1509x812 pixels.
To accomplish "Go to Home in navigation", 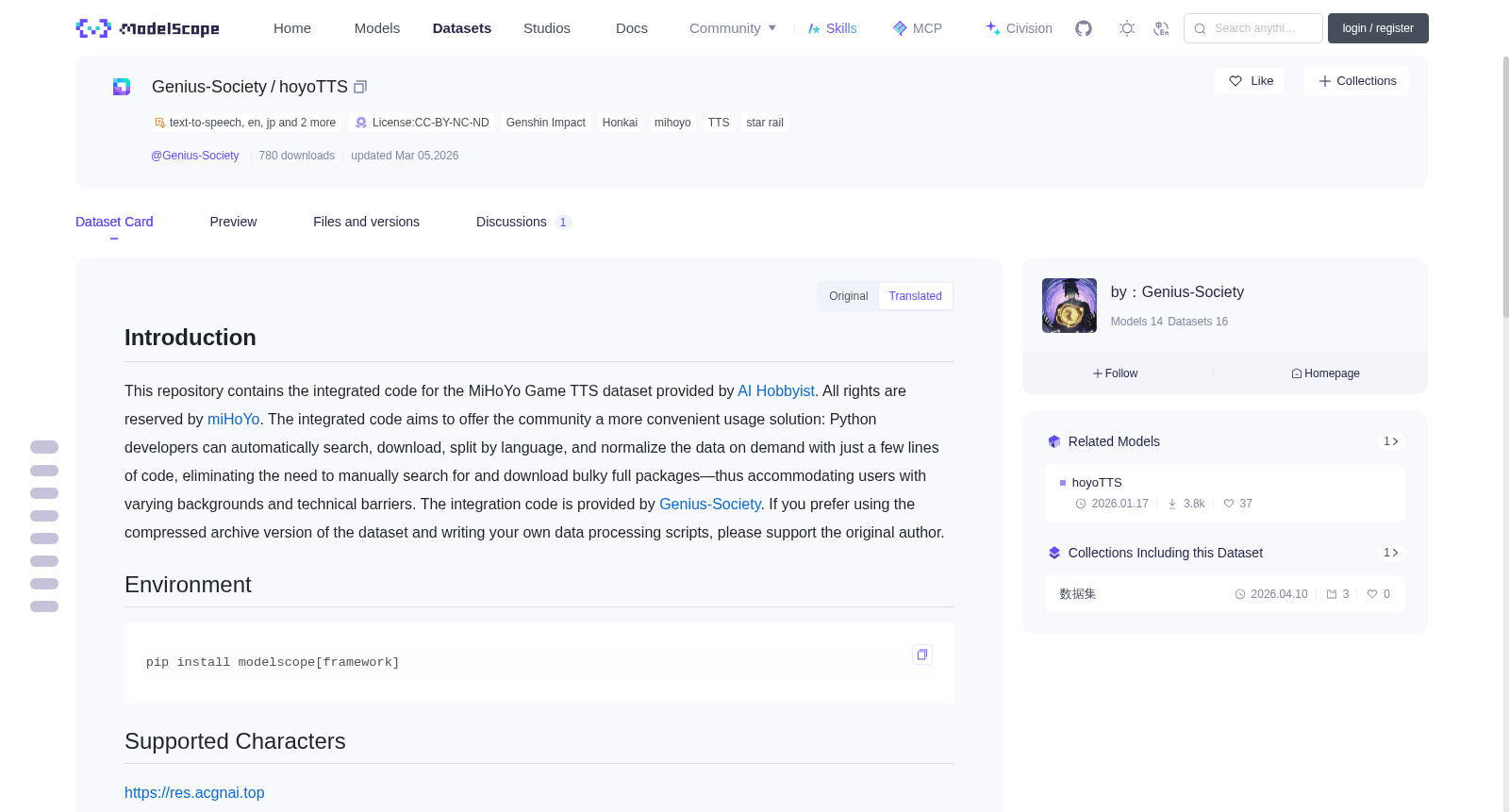I will click(292, 28).
